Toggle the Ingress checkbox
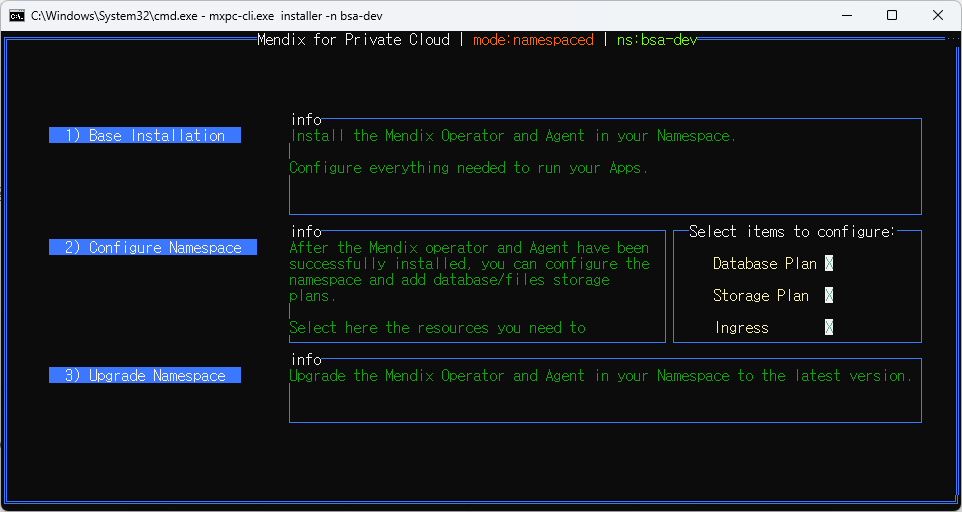The width and height of the screenshot is (962, 512). [829, 327]
